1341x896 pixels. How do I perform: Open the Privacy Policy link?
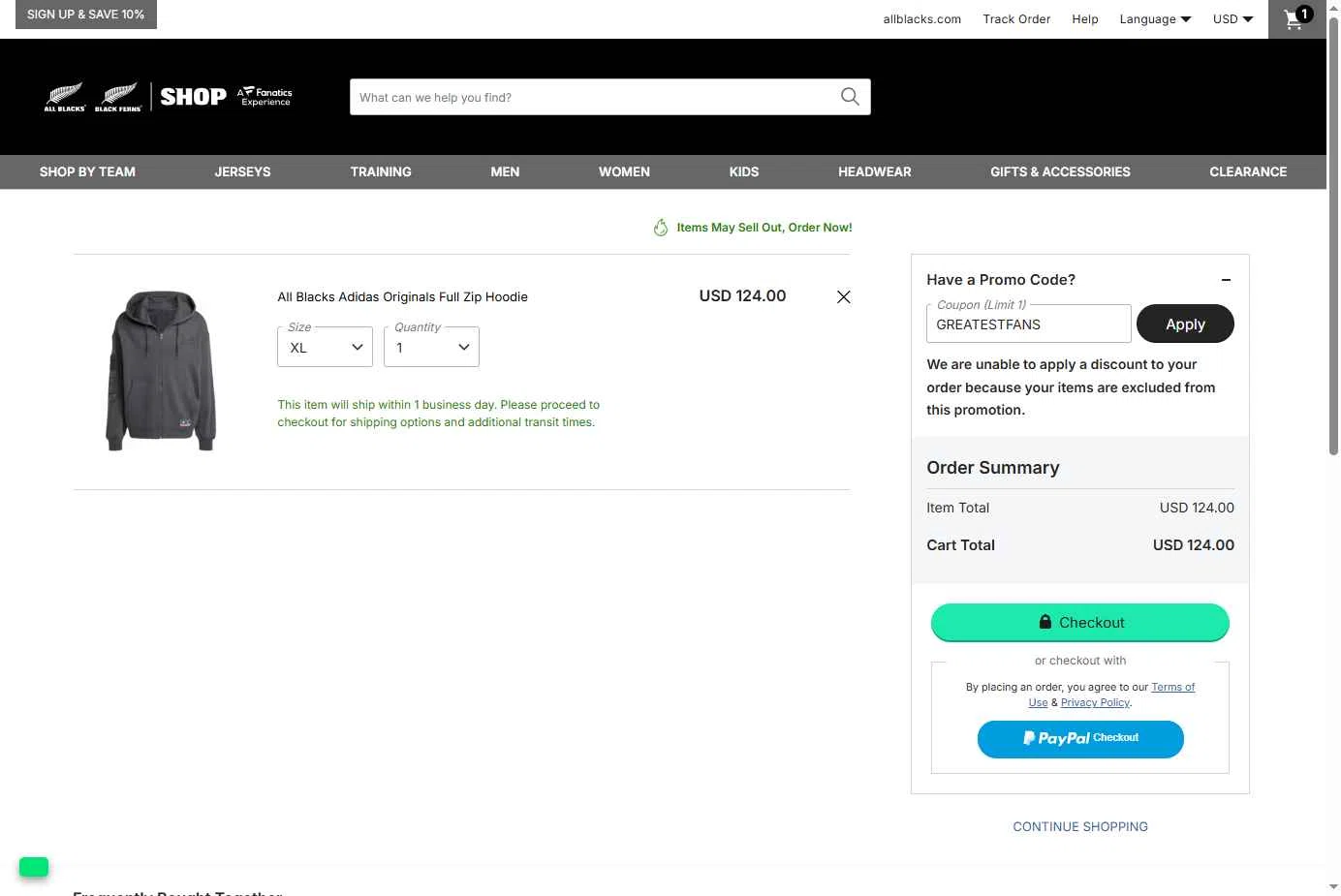click(x=1095, y=703)
